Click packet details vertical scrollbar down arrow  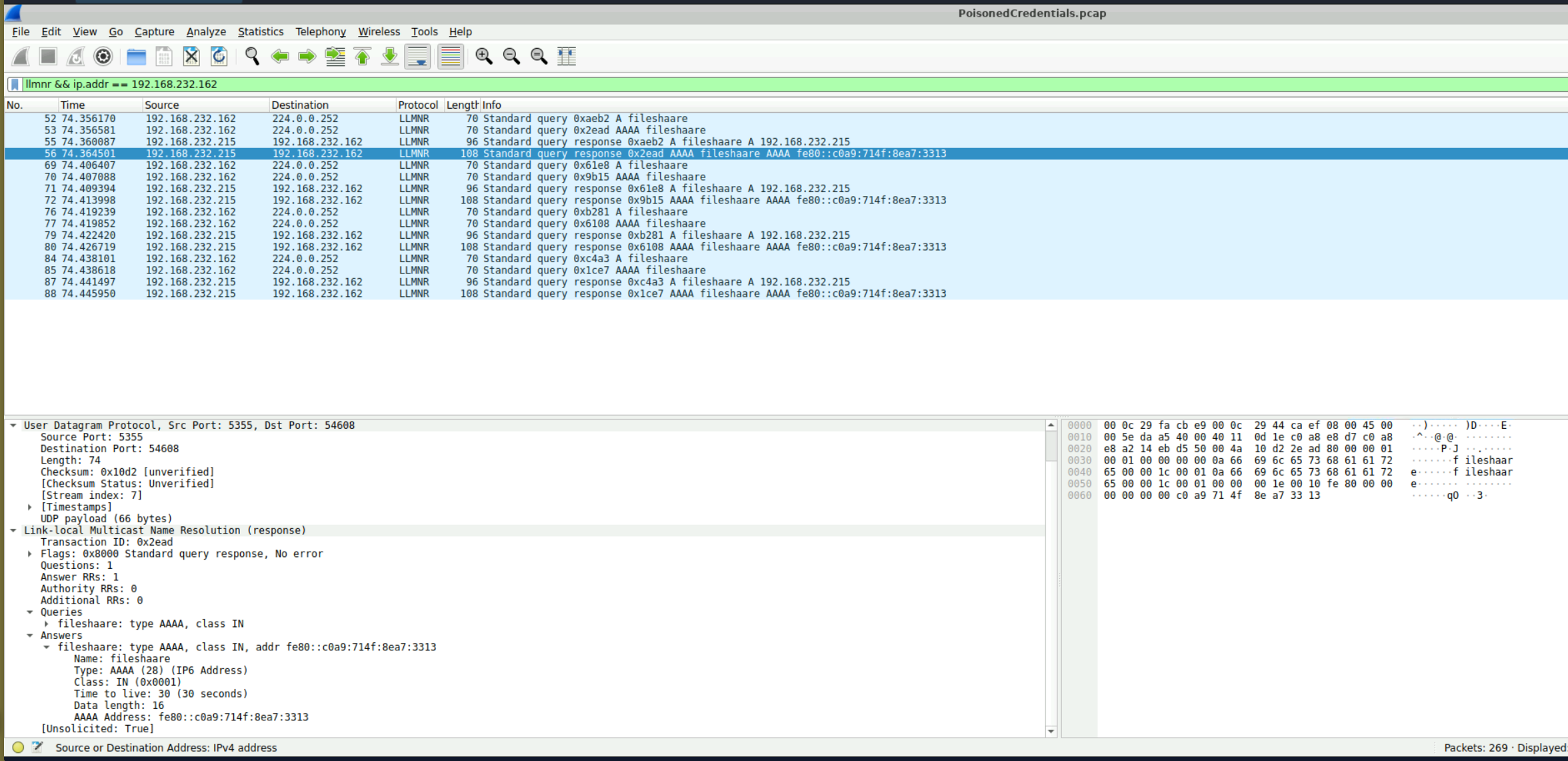click(1051, 731)
